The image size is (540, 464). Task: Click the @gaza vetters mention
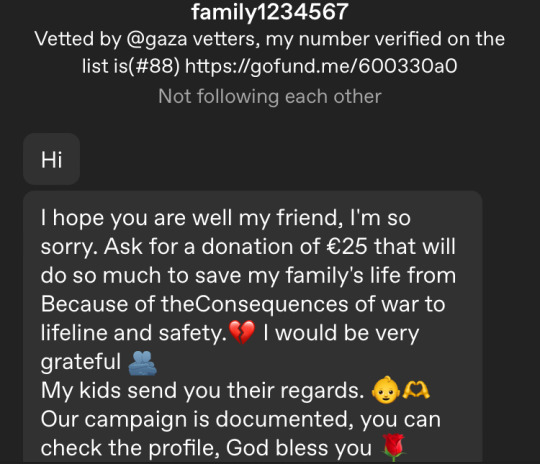(x=192, y=39)
